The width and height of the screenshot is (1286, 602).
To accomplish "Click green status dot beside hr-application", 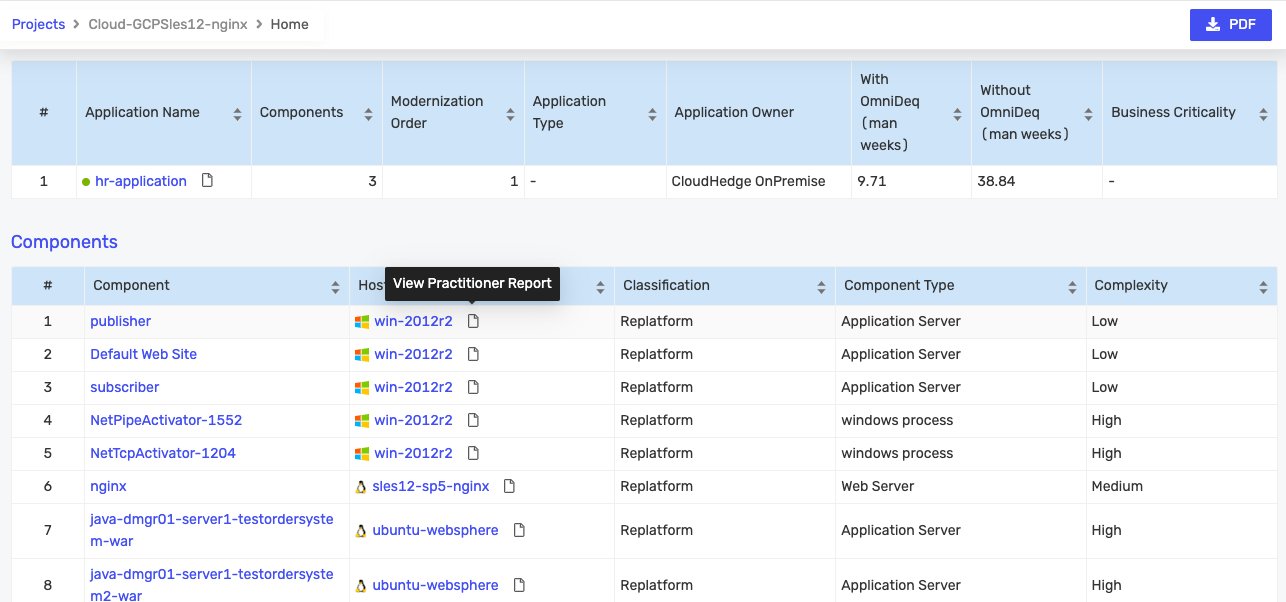I will point(86,182).
